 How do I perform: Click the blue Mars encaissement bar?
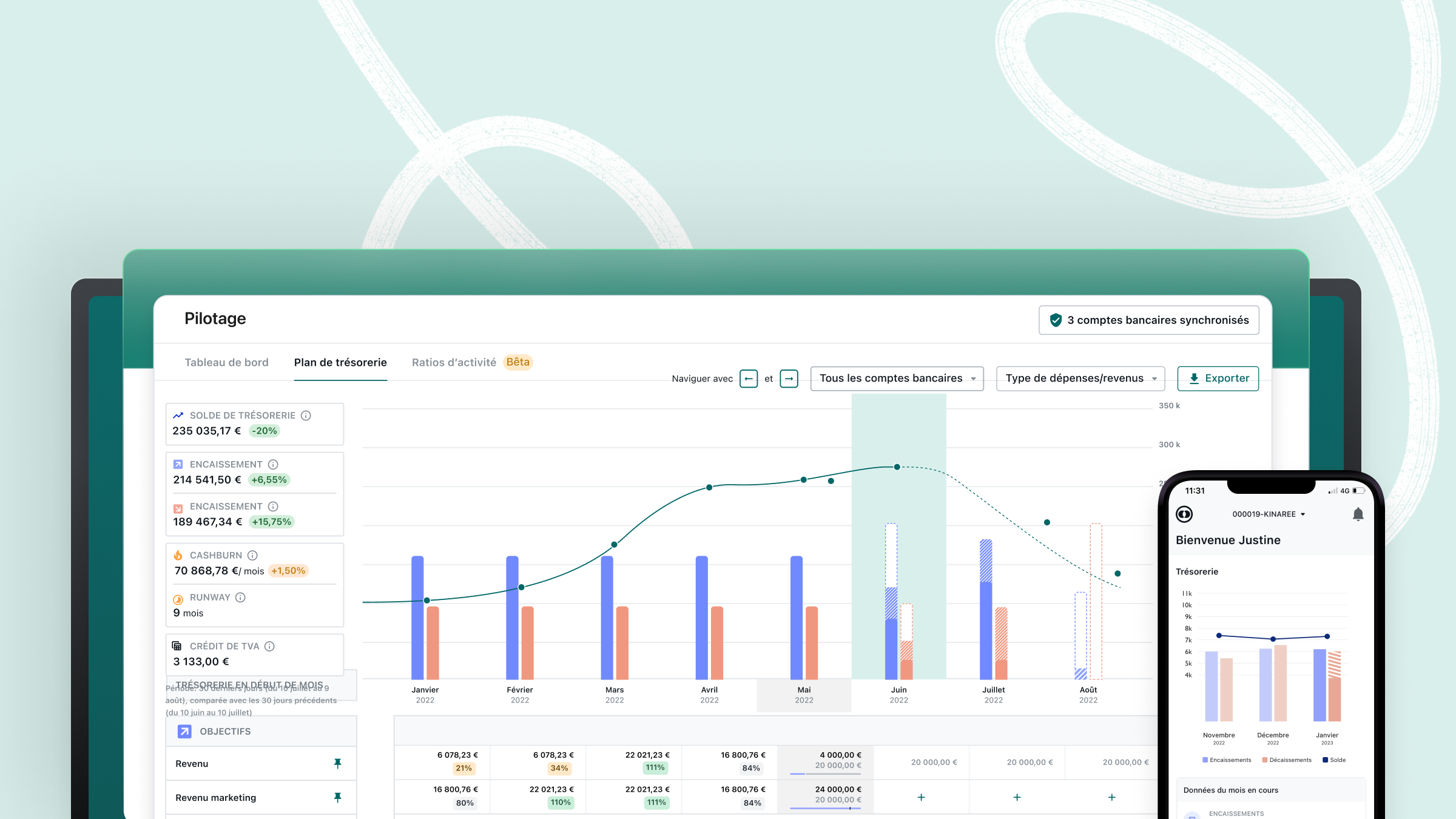(x=607, y=618)
